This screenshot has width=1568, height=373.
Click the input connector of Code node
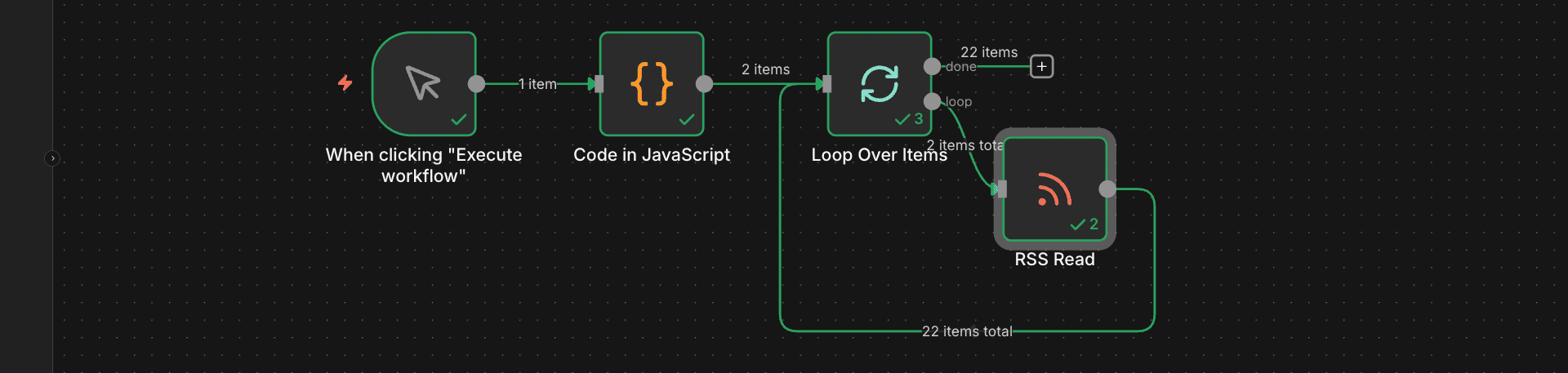[599, 84]
